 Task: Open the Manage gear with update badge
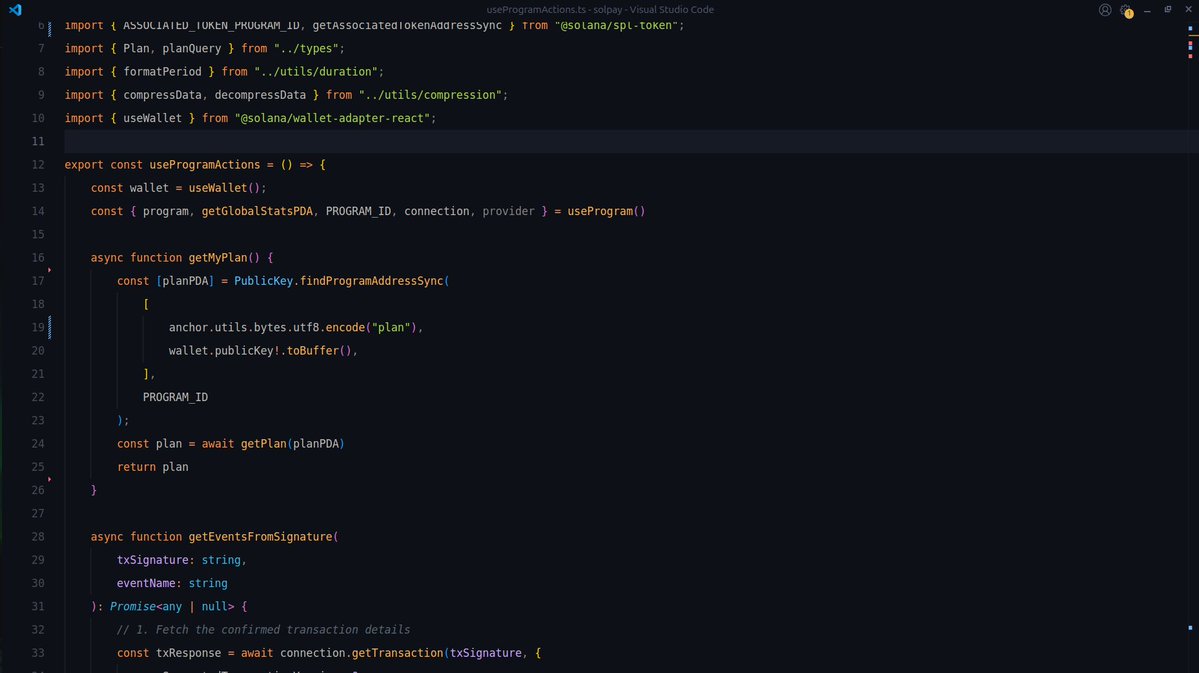[1126, 10]
